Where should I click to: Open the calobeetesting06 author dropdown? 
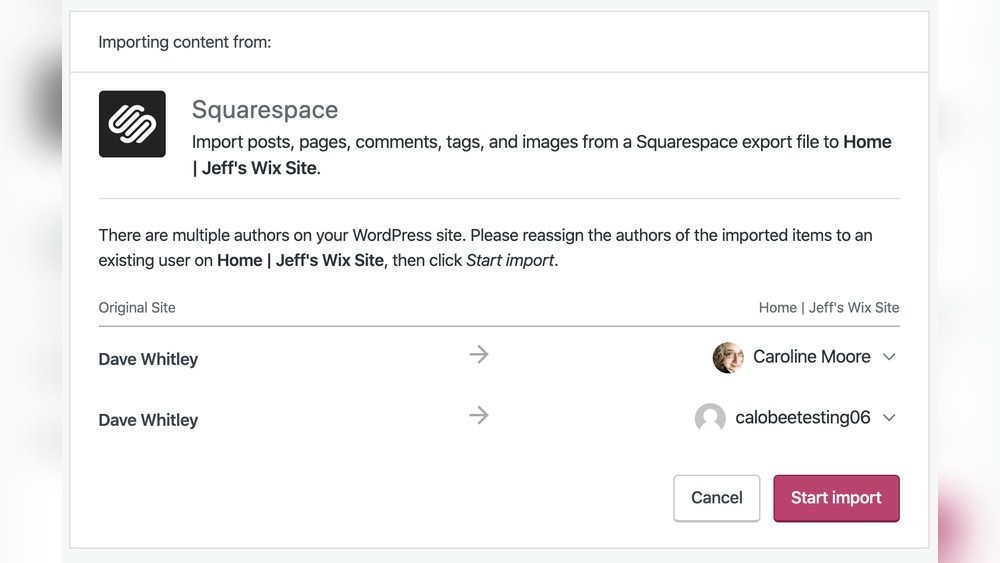(x=796, y=418)
